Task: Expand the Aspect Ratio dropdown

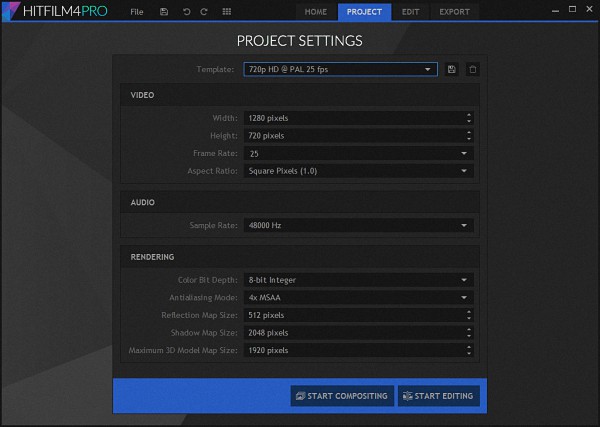Action: 359,171
